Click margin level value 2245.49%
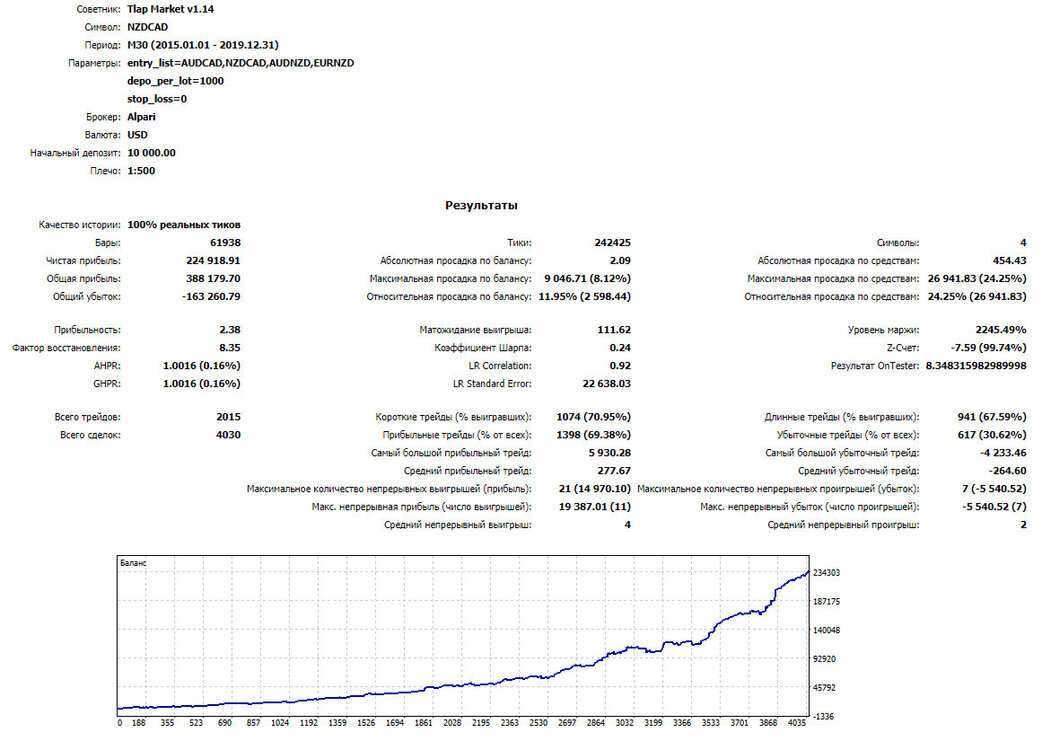1051x750 pixels. pyautogui.click(x=1001, y=330)
